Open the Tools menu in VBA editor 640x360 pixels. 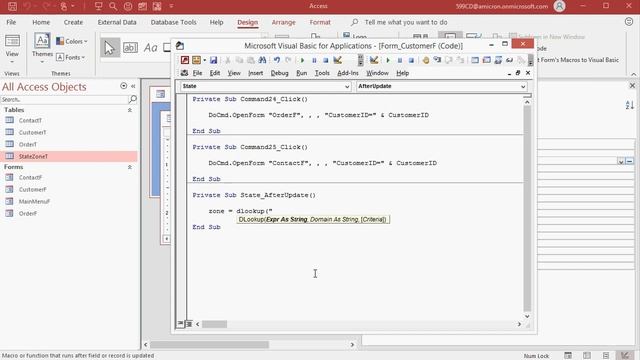point(322,73)
